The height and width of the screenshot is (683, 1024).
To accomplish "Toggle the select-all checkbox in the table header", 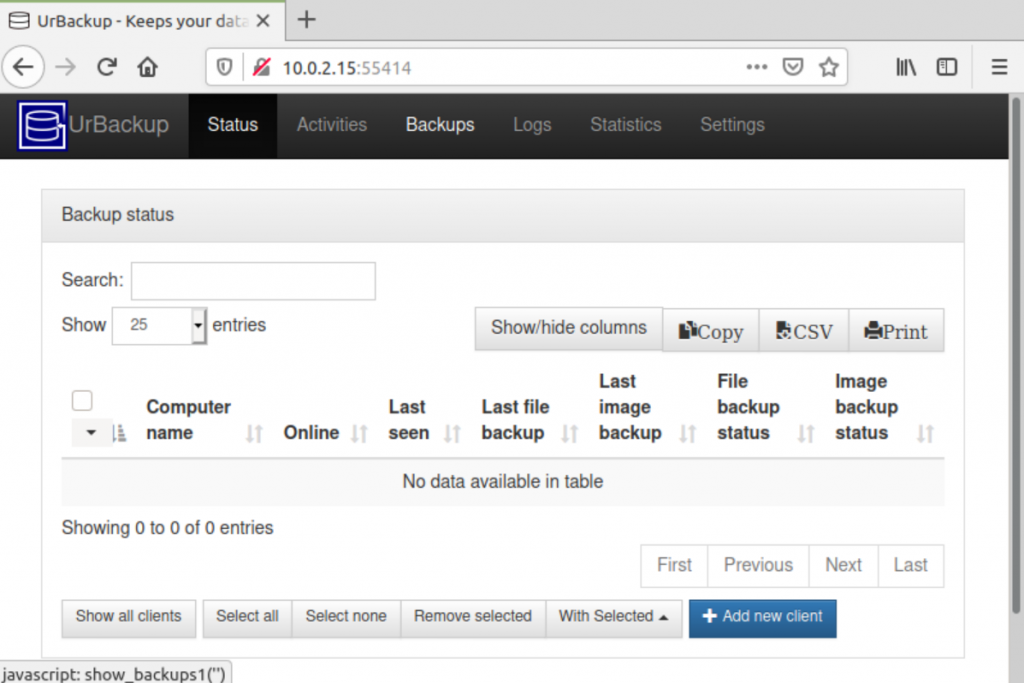I will pyautogui.click(x=81, y=399).
